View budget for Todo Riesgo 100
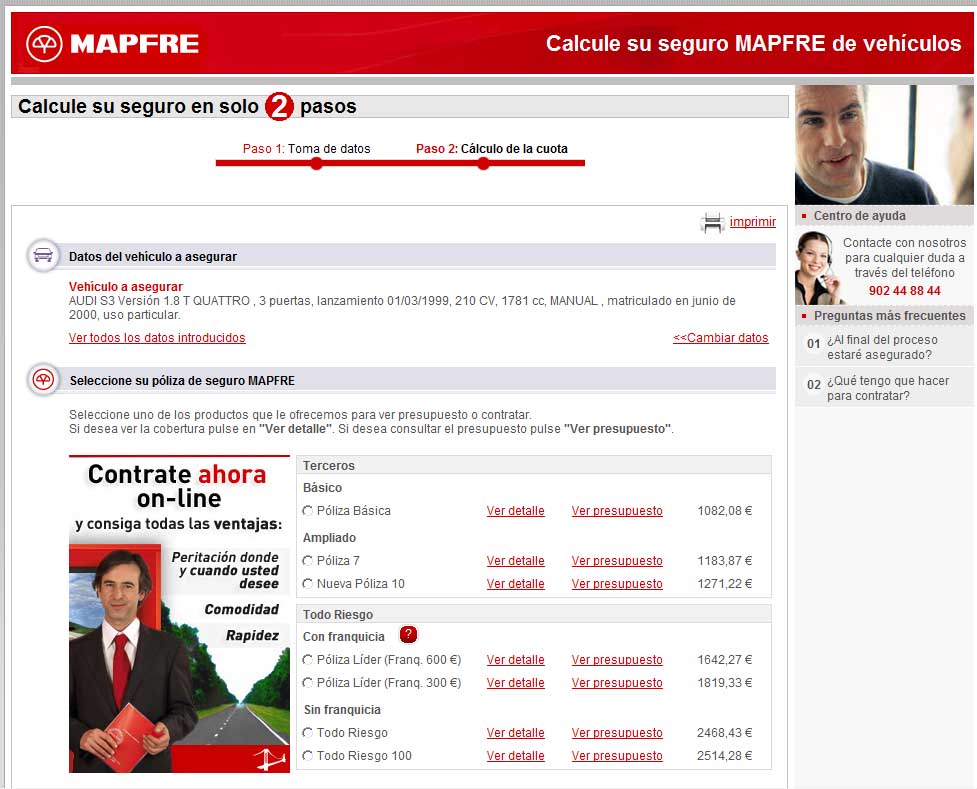Image resolution: width=977 pixels, height=789 pixels. pos(617,756)
